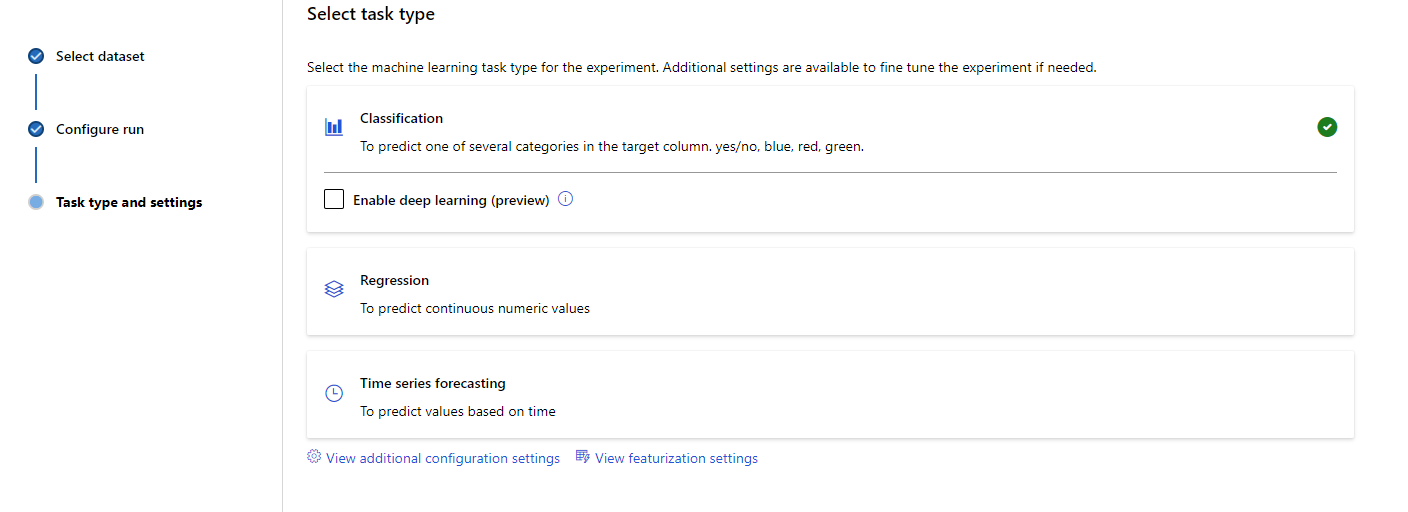Enable the deep learning (preview) checkbox

tap(334, 199)
